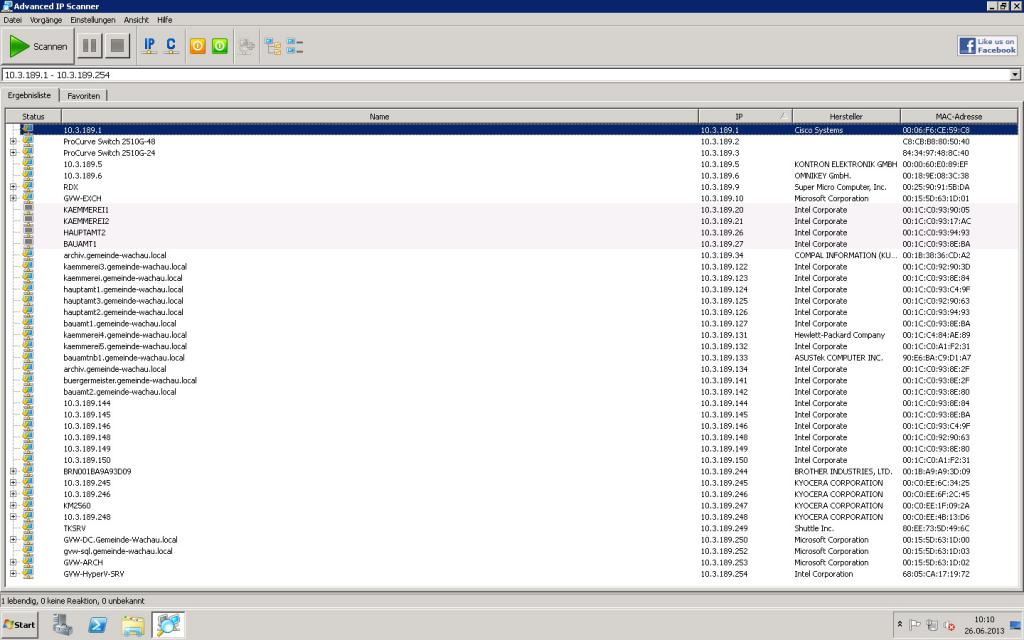Expand the GVW-EXCH row
This screenshot has width=1024, height=640.
pos(13,198)
